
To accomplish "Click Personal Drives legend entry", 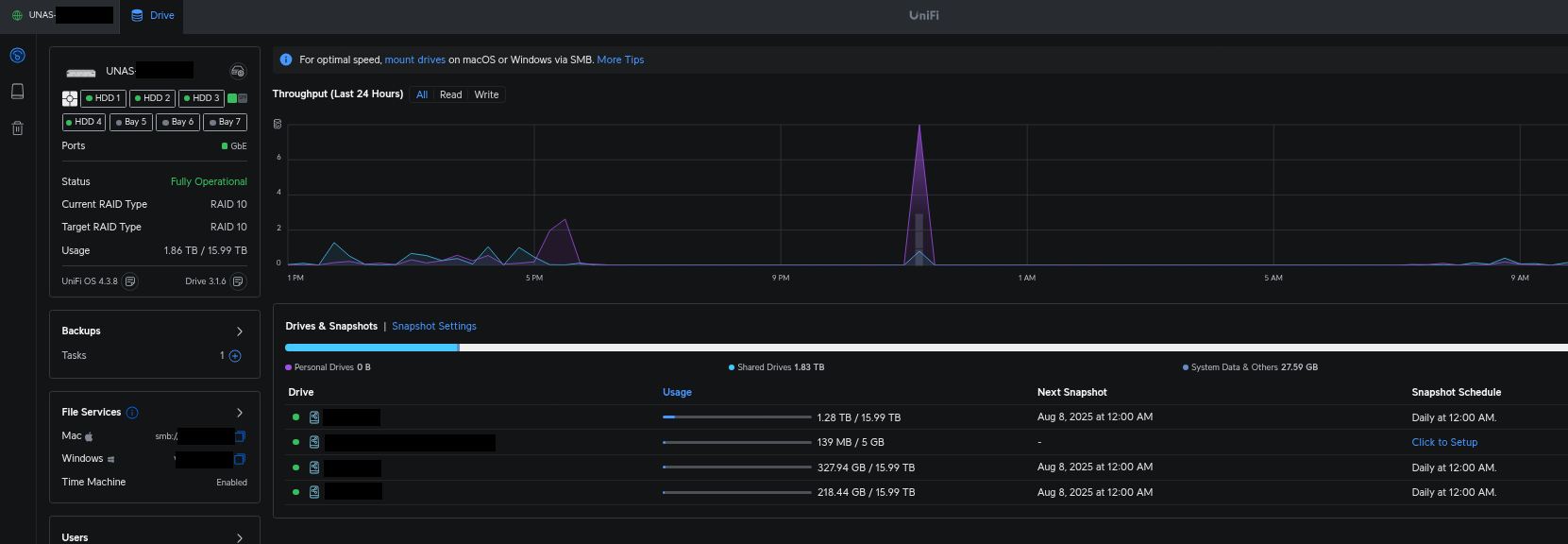I will (x=328, y=367).
